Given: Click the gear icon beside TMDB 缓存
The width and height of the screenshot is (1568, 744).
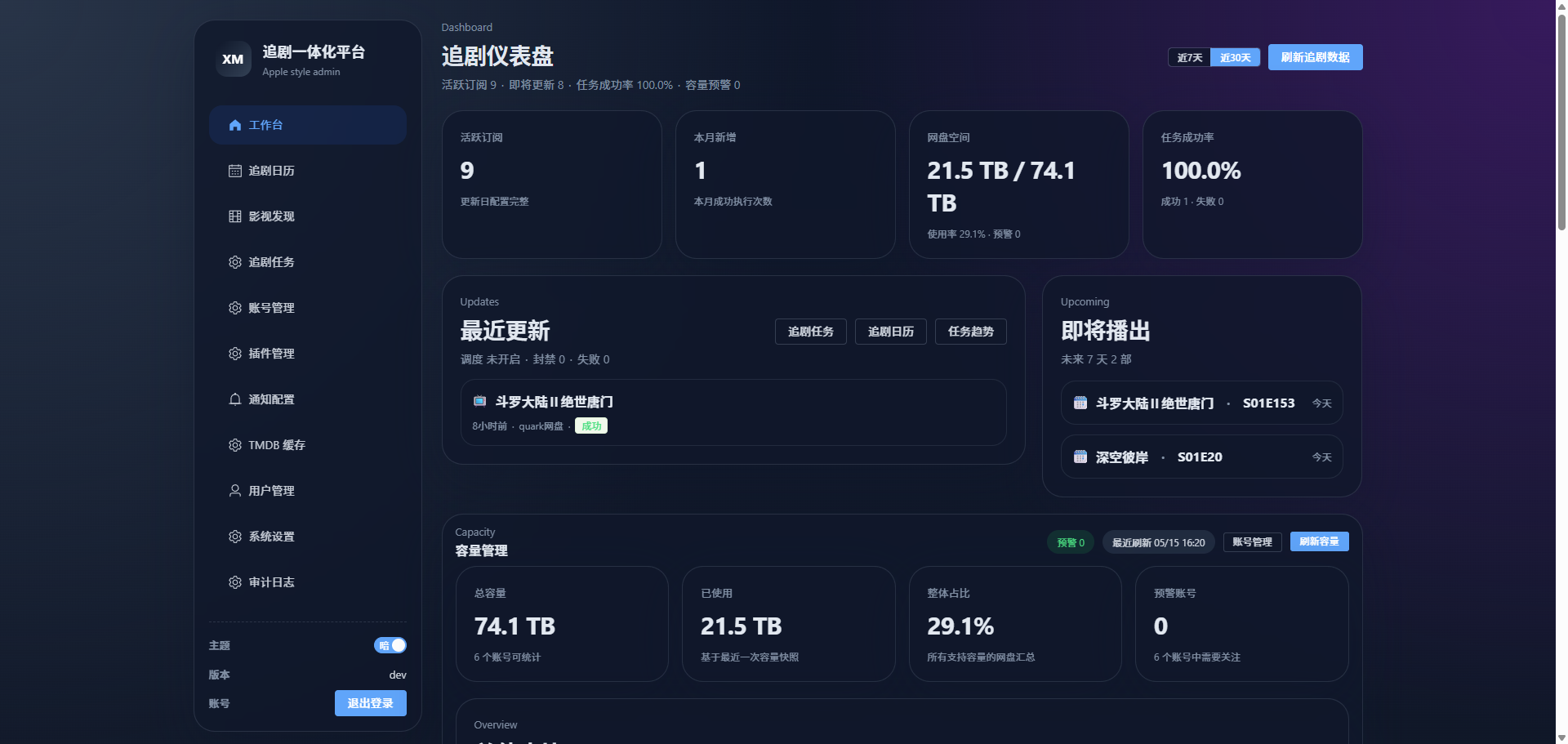Looking at the screenshot, I should click(x=235, y=445).
